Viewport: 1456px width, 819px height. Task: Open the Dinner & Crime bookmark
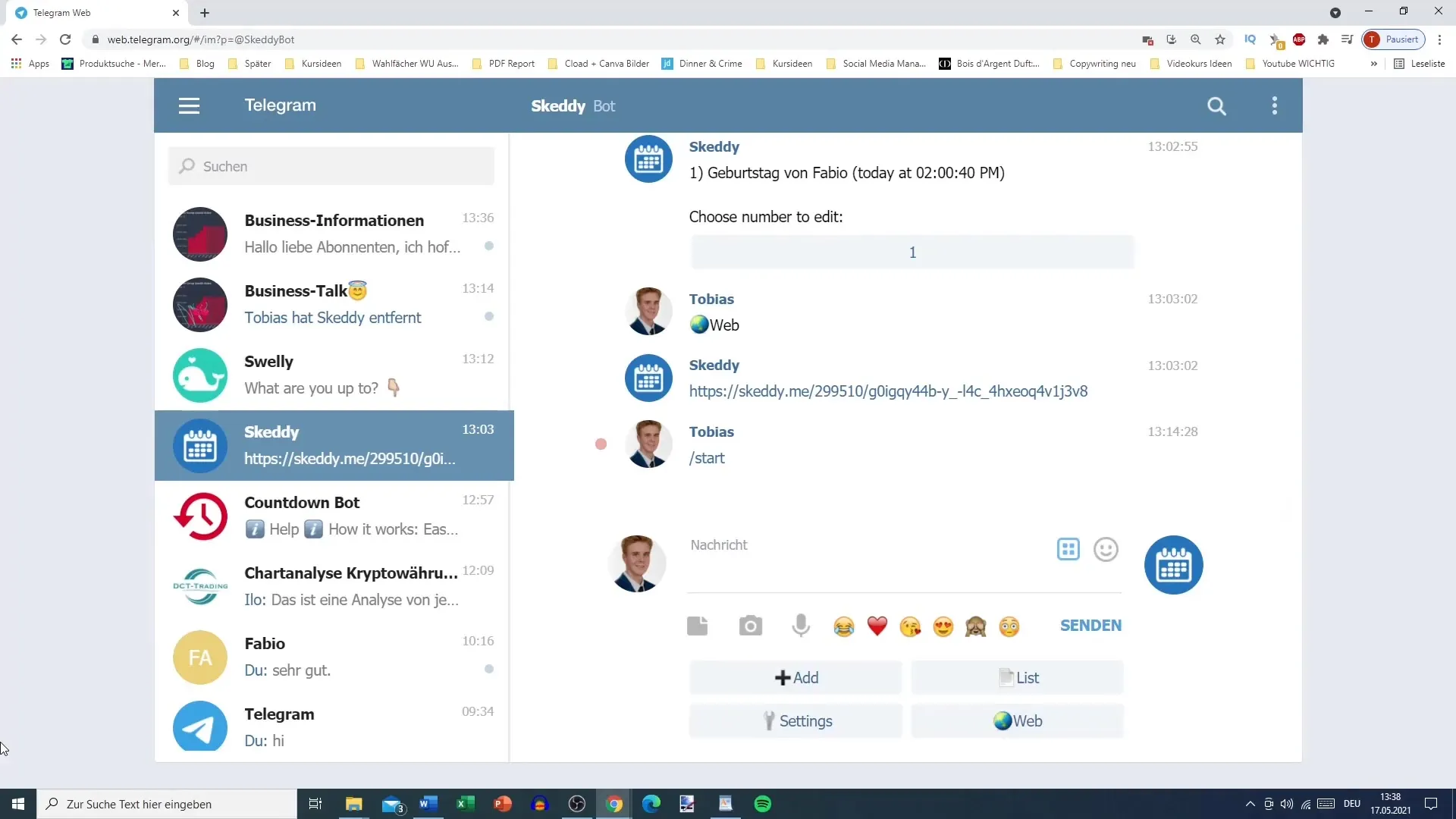702,64
